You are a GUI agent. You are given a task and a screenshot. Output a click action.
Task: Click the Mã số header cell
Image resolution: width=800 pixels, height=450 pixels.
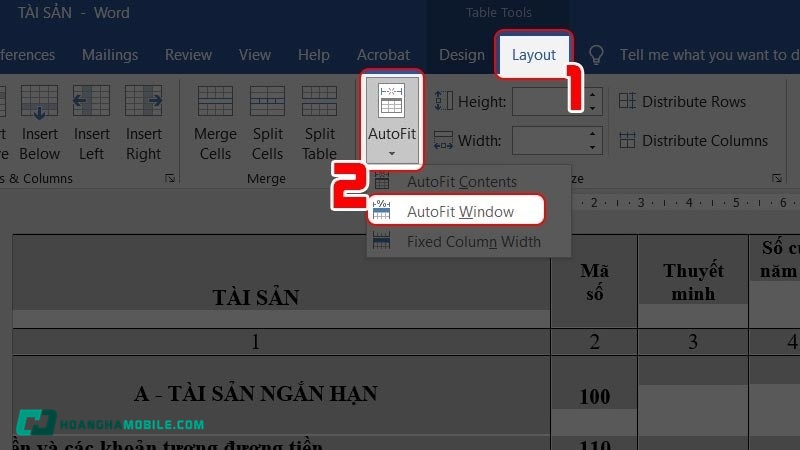[594, 282]
